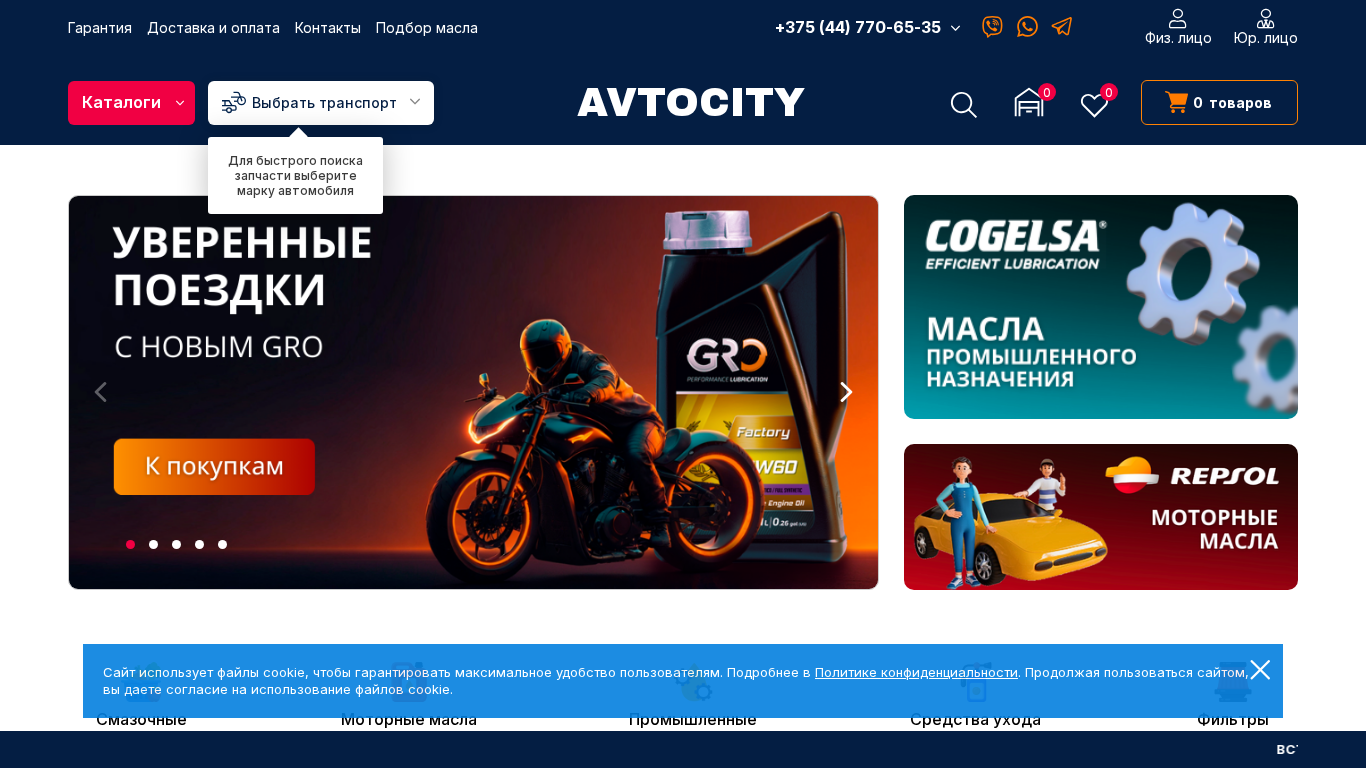Click the К покупкам banner button
This screenshot has height=768, width=1366.
coord(214,466)
